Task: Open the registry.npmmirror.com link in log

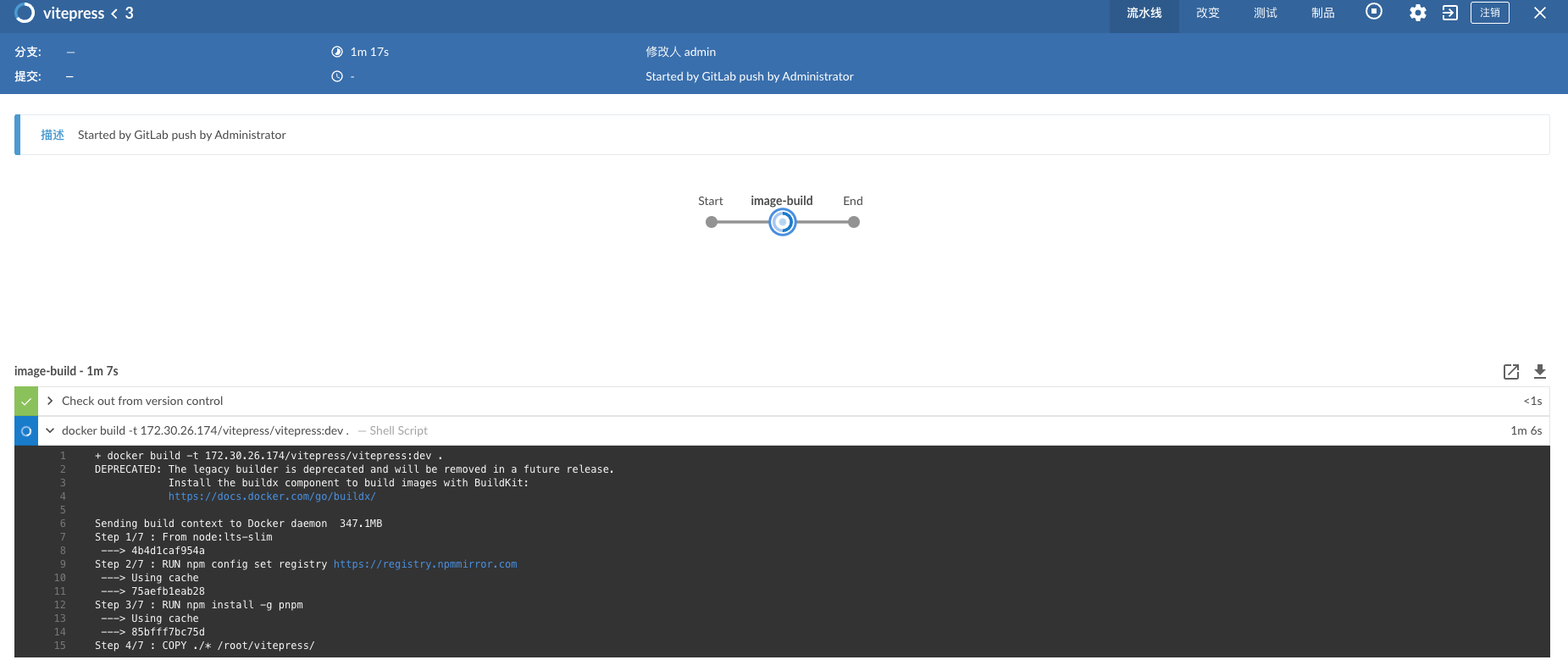Action: click(x=424, y=564)
